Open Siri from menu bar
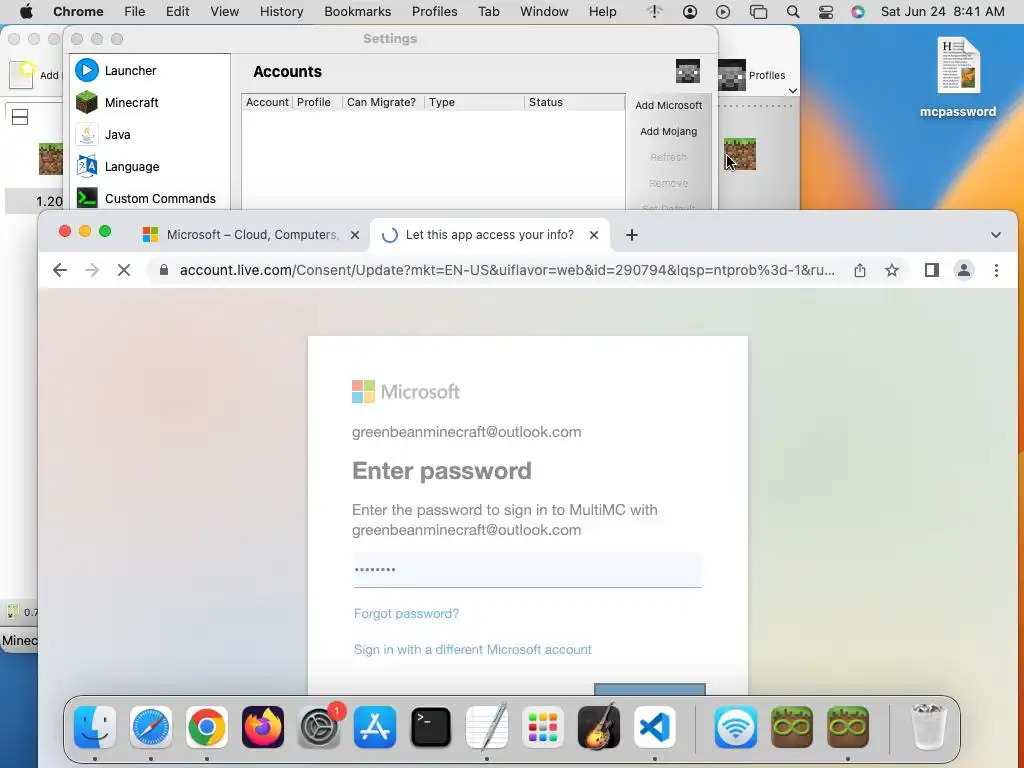This screenshot has height=768, width=1024. [x=857, y=12]
